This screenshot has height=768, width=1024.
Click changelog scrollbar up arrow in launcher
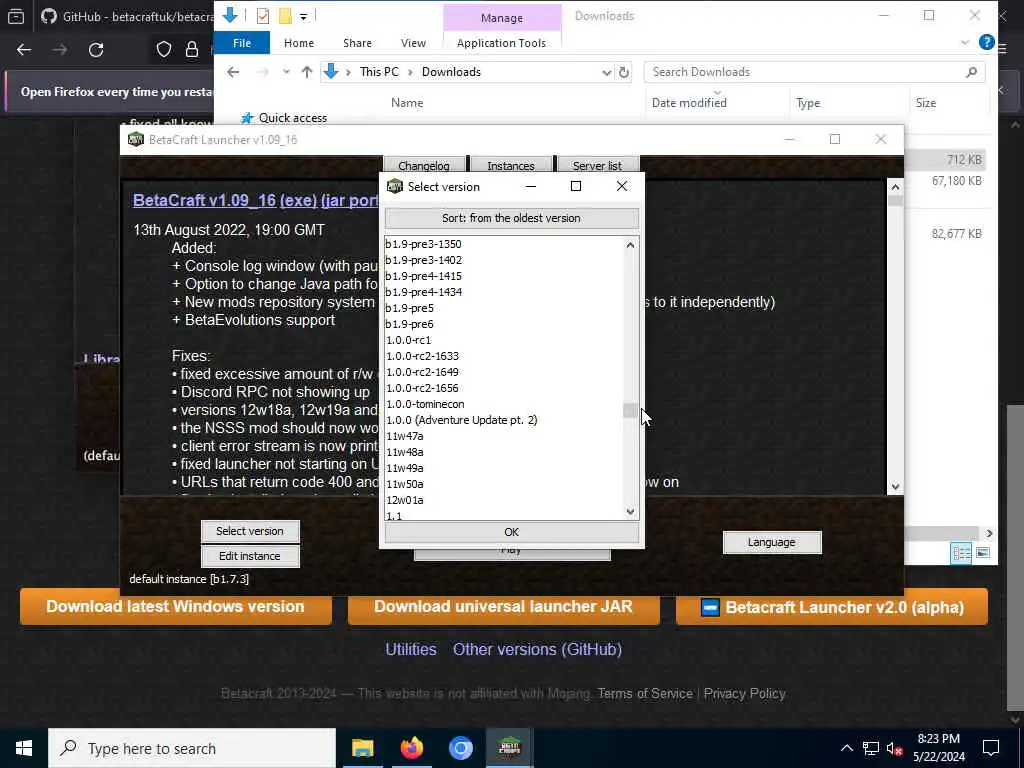click(x=895, y=187)
